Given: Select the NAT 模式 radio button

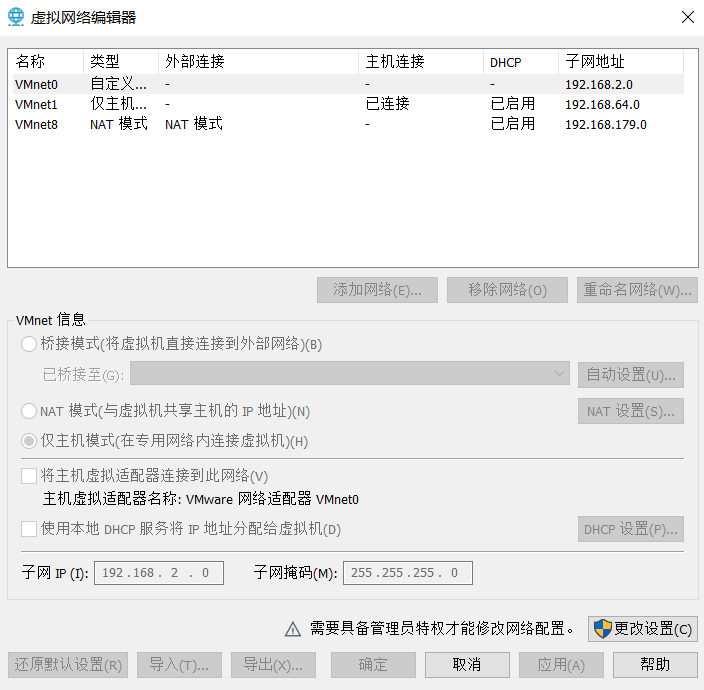Looking at the screenshot, I should coord(29,411).
